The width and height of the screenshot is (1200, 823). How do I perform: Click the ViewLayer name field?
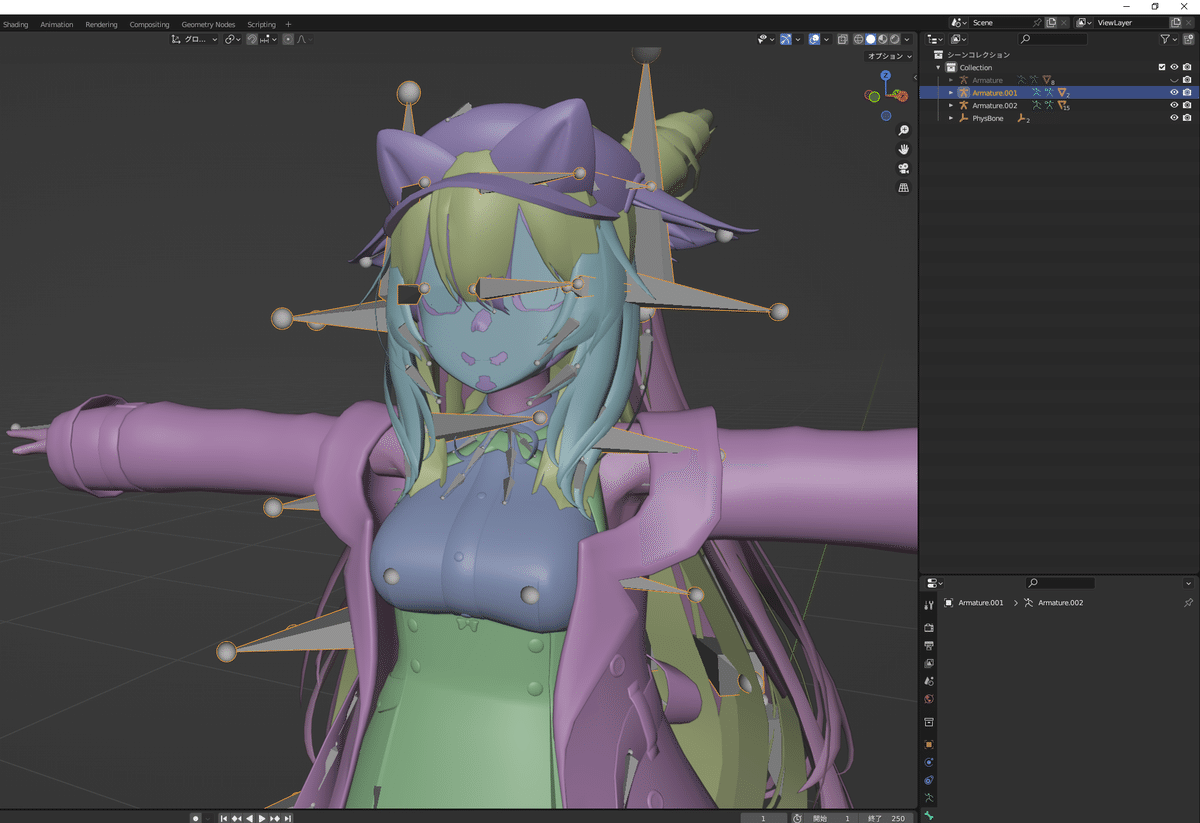[1132, 22]
